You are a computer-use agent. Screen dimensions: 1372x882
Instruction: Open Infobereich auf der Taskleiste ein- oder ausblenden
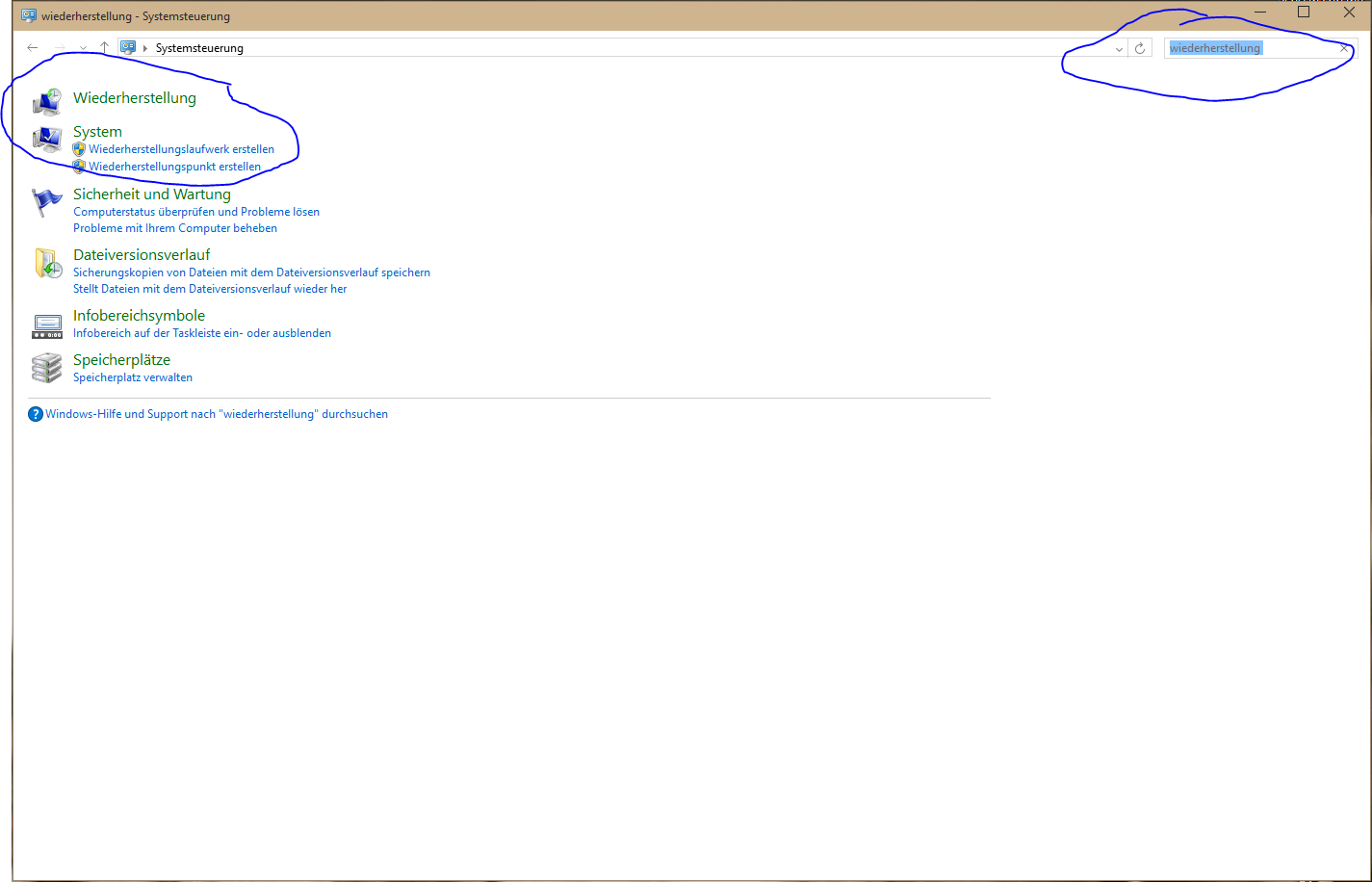pyautogui.click(x=202, y=333)
